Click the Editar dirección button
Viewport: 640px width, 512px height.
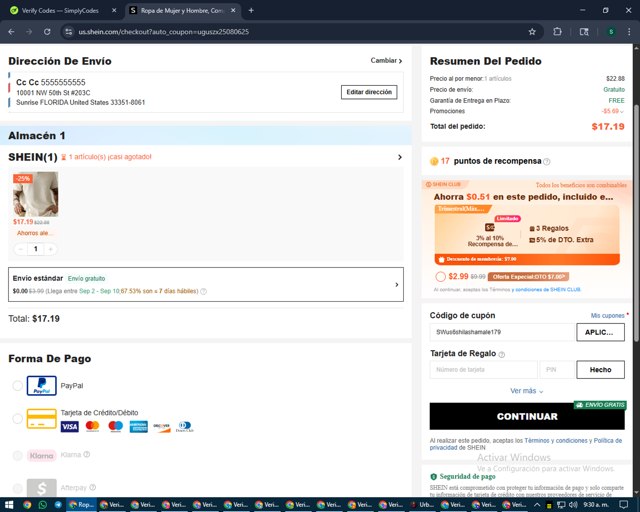369,92
